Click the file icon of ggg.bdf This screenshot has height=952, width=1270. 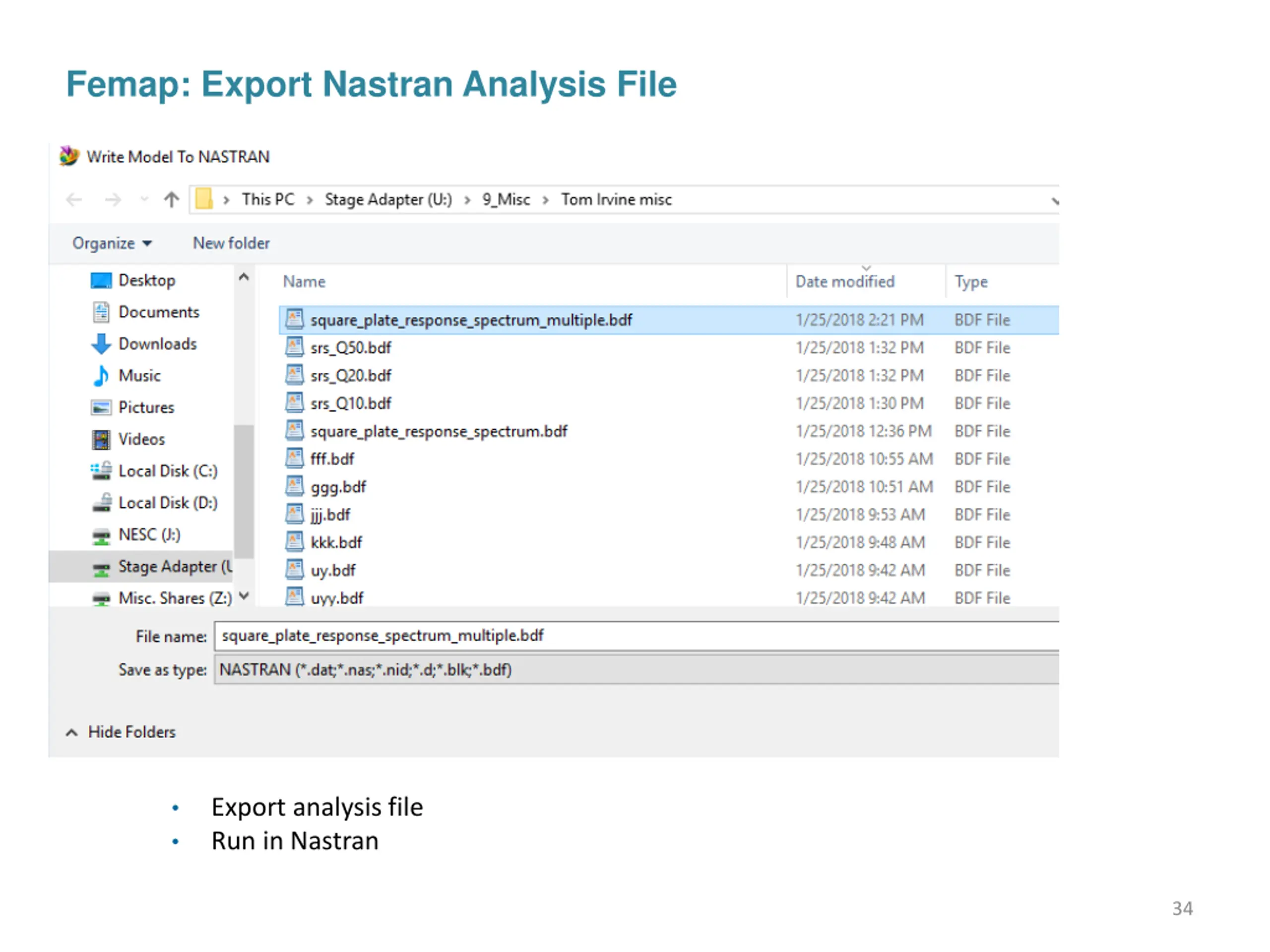pyautogui.click(x=295, y=486)
